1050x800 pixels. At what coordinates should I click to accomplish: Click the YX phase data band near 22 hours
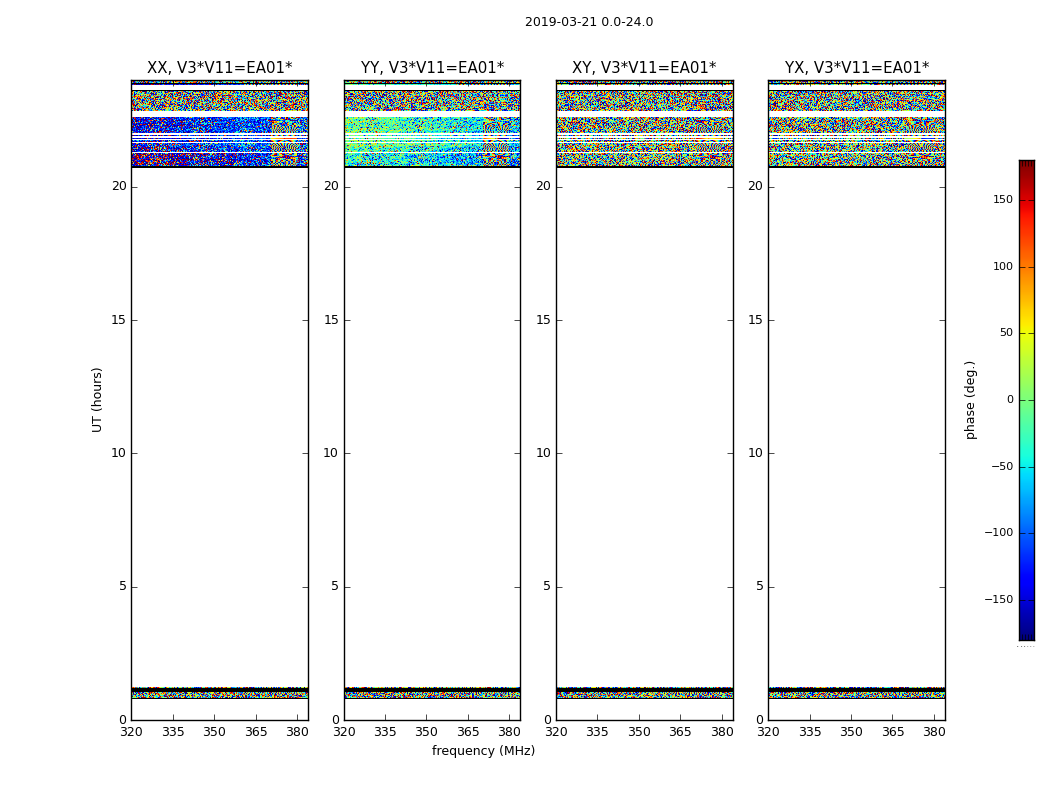pyautogui.click(x=857, y=141)
